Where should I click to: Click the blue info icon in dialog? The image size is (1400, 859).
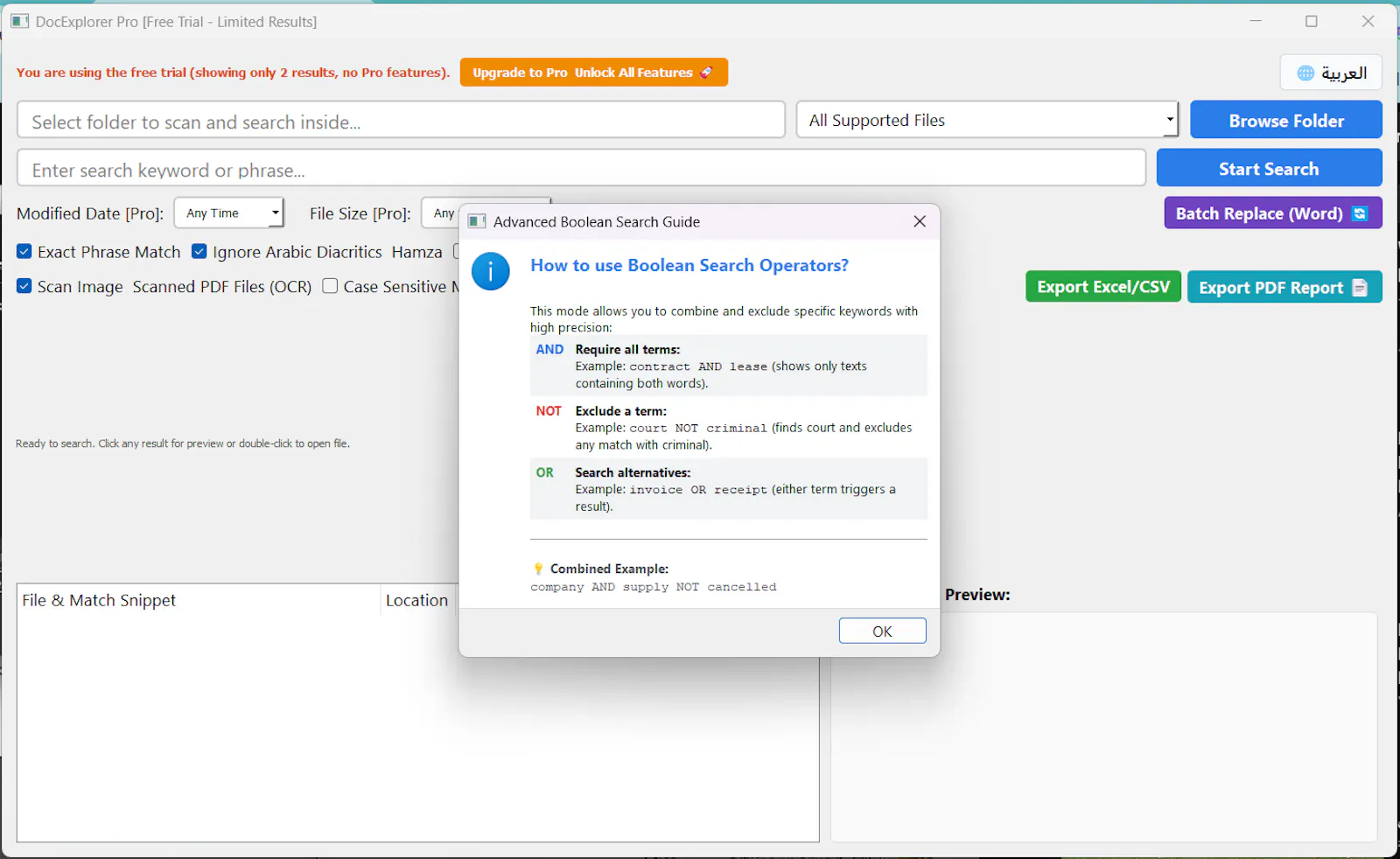[x=491, y=271]
